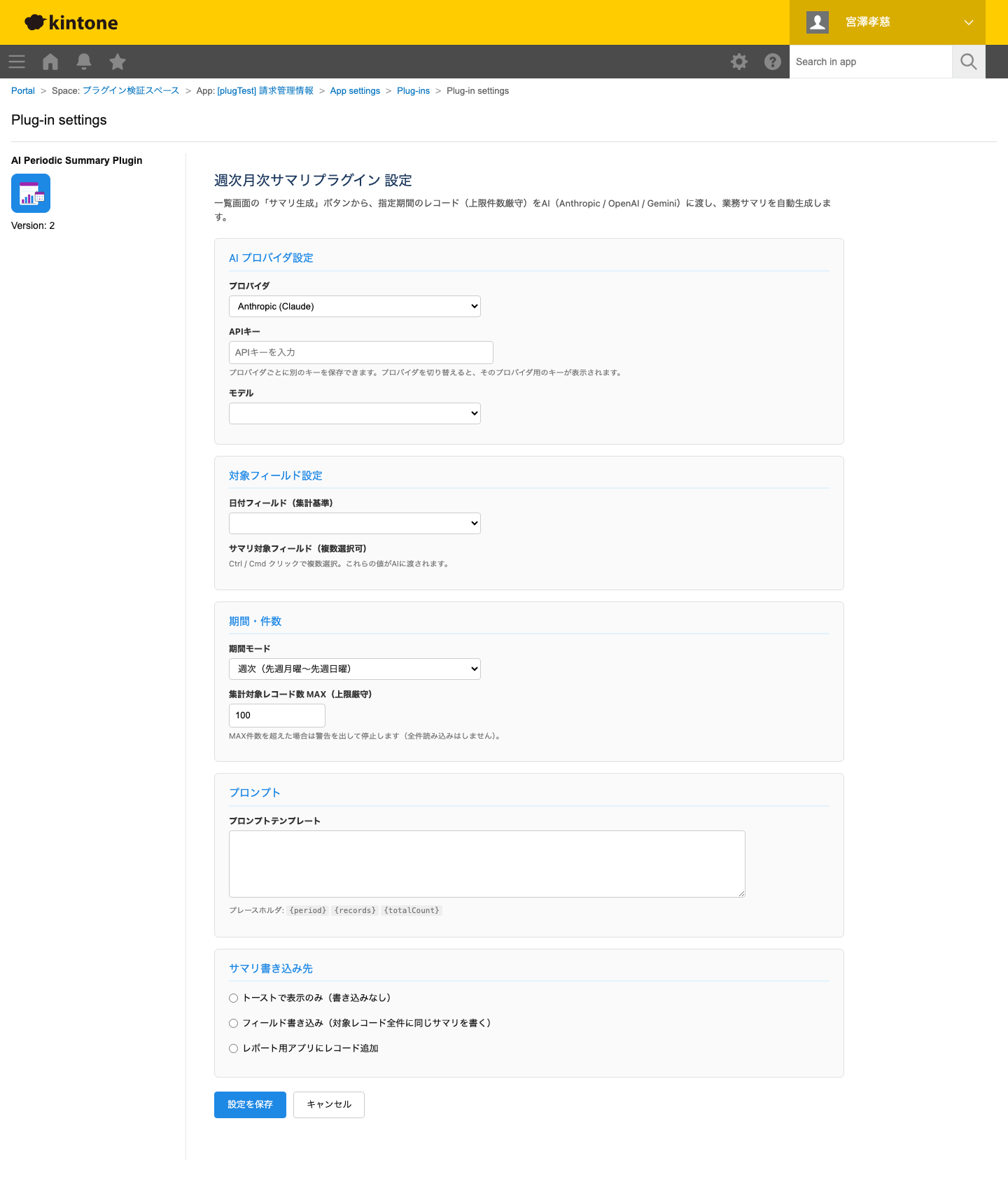The height and width of the screenshot is (1177, 1008).
Task: Open the Anthropic (Claude) provider dropdown
Action: click(354, 307)
